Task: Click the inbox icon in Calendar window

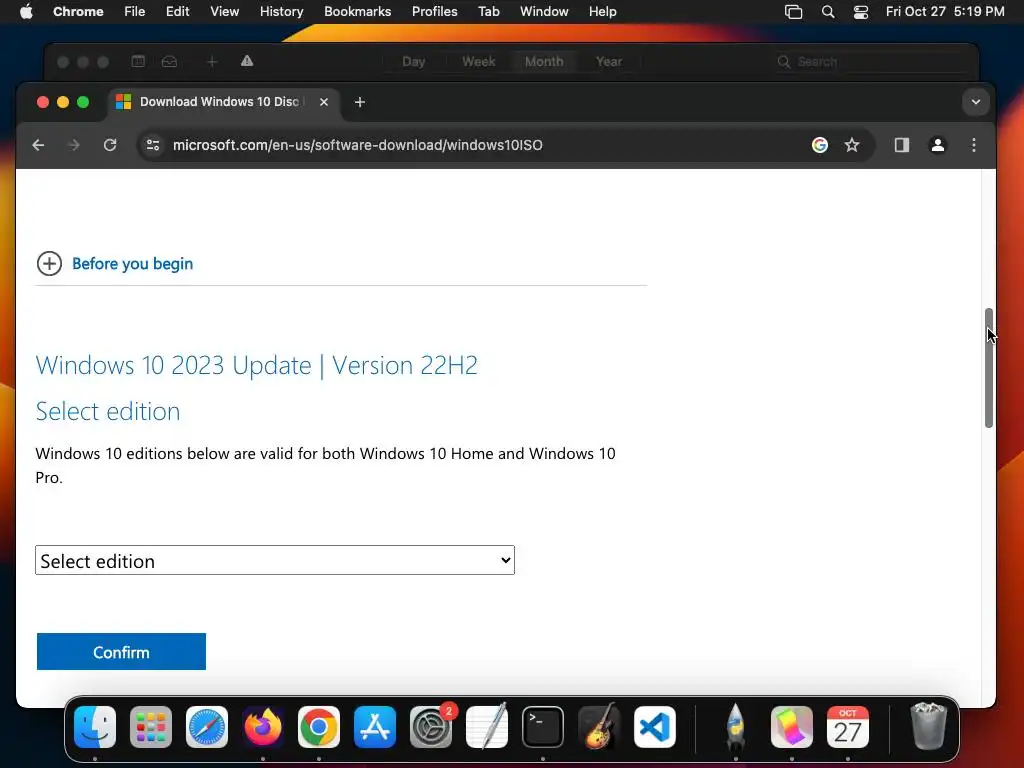Action: 169,61
